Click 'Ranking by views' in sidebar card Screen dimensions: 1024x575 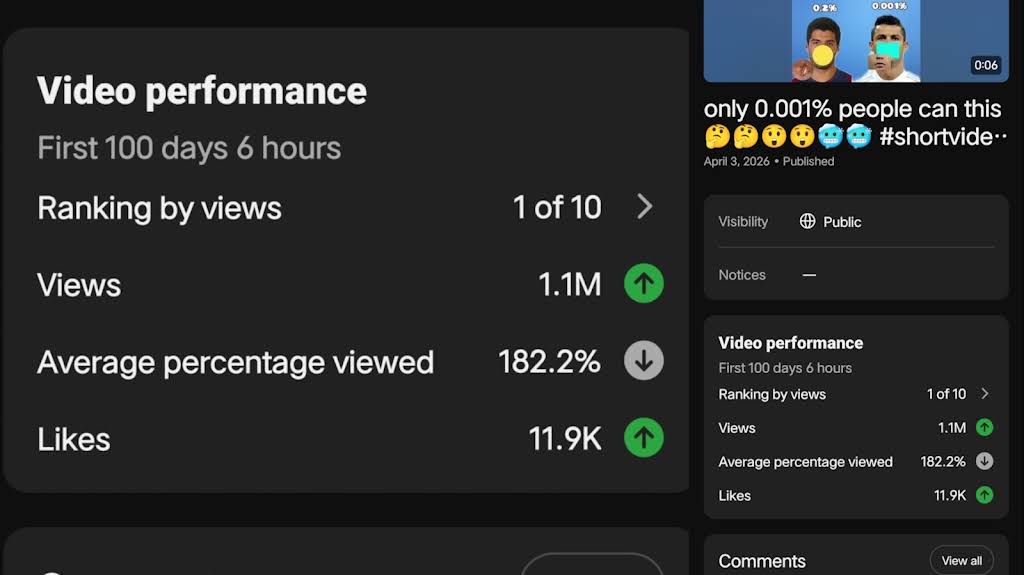click(772, 394)
